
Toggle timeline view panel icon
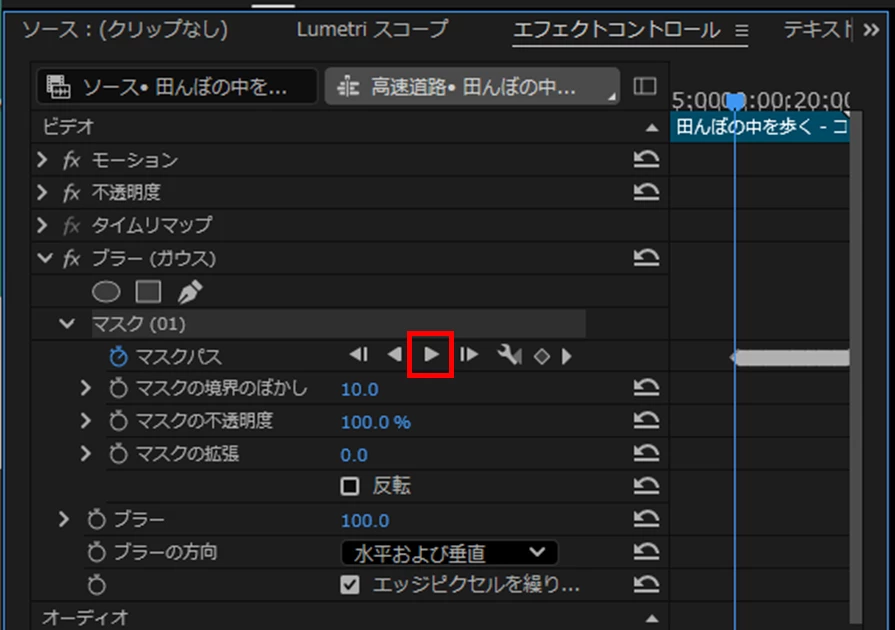pos(645,86)
